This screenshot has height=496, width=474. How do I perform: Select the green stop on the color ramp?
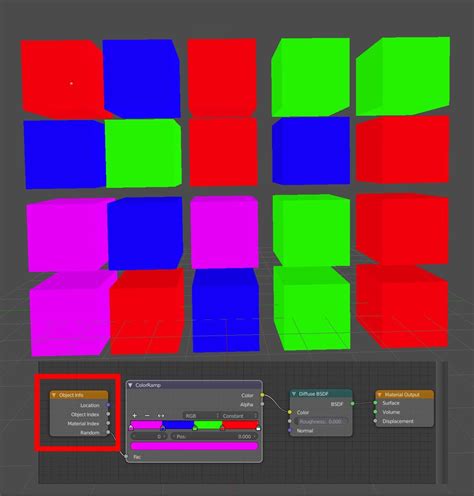pyautogui.click(x=195, y=428)
